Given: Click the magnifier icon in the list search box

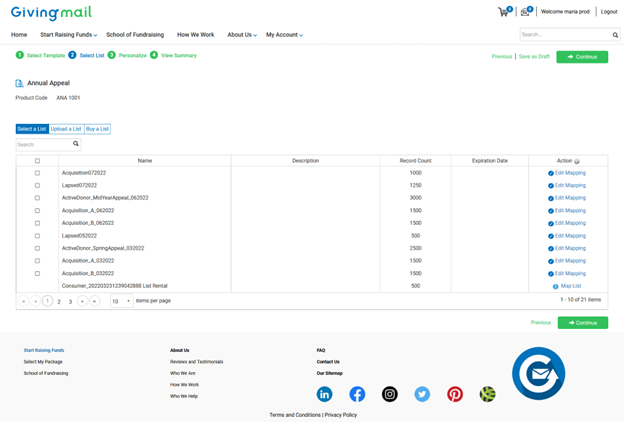Looking at the screenshot, I should pos(76,144).
